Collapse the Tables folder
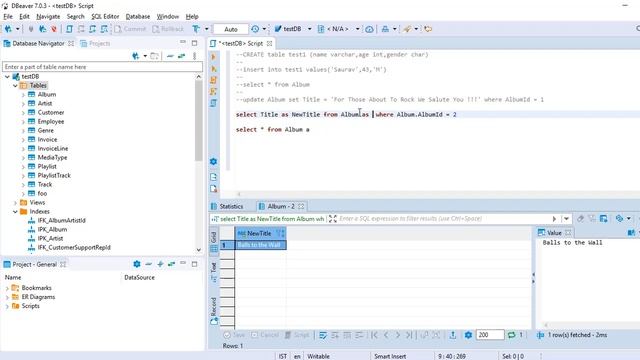This screenshot has width=640, height=360. click(x=15, y=85)
